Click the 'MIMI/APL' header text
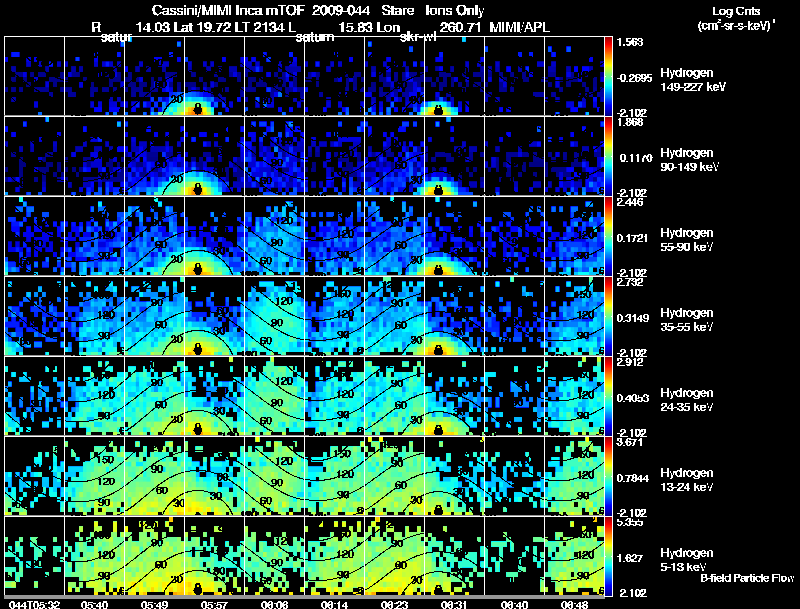Viewport: 800px width, 609px height. click(x=519, y=27)
